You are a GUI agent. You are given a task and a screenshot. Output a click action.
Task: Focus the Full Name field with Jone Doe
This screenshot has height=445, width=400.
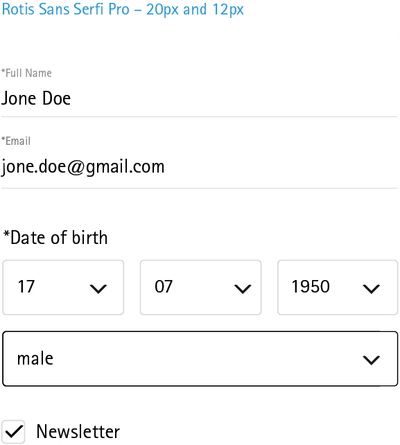pyautogui.click(x=199, y=99)
